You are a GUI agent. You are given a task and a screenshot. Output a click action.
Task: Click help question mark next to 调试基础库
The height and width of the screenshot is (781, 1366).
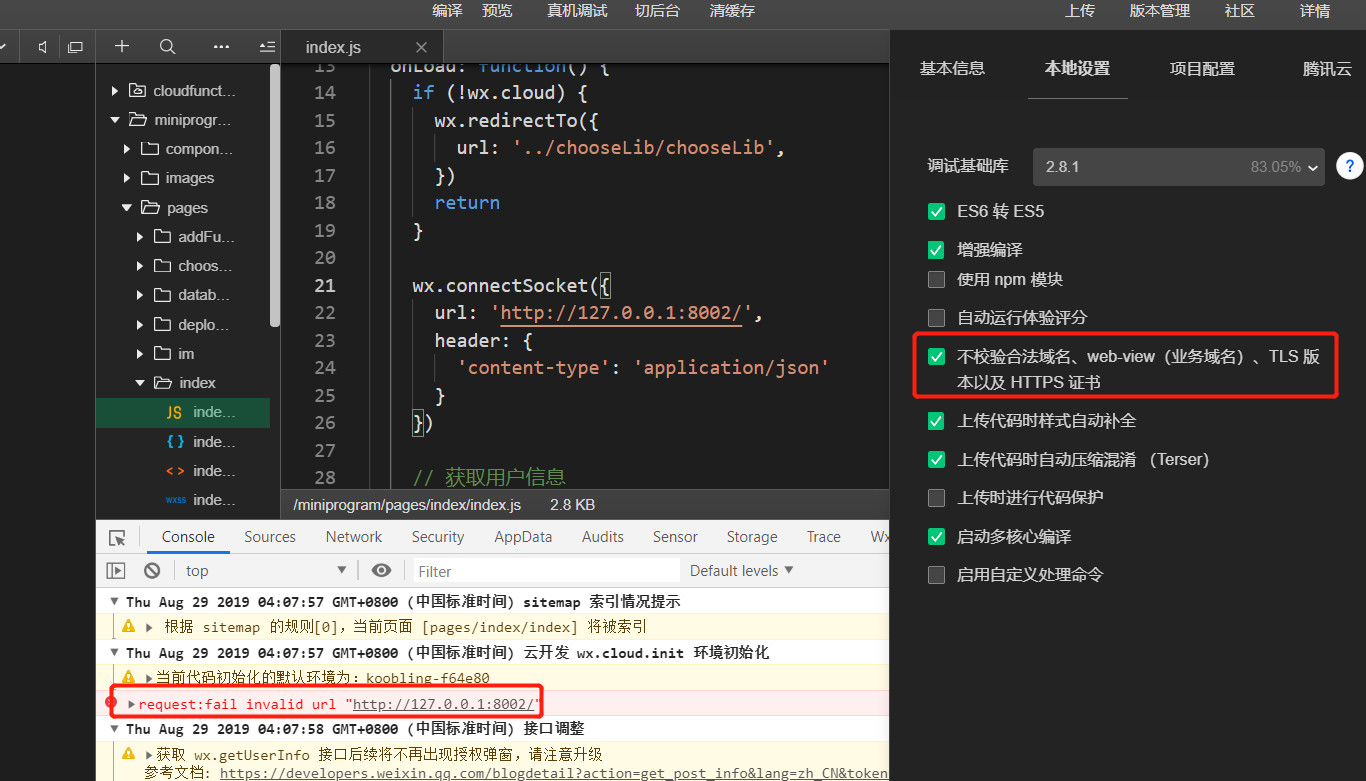pos(1349,166)
